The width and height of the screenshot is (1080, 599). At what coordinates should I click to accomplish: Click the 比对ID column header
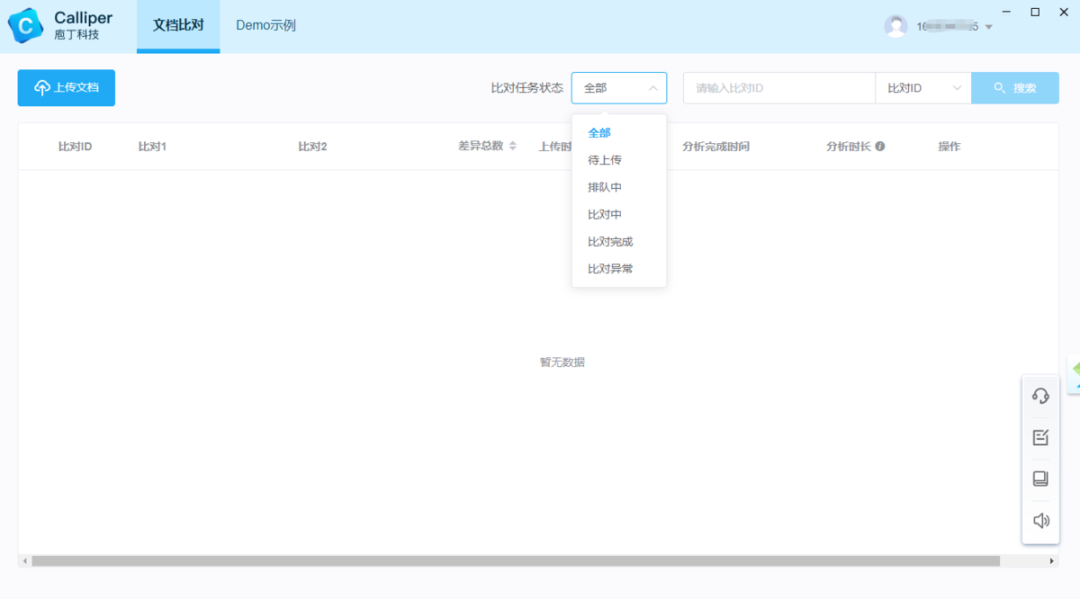click(75, 146)
